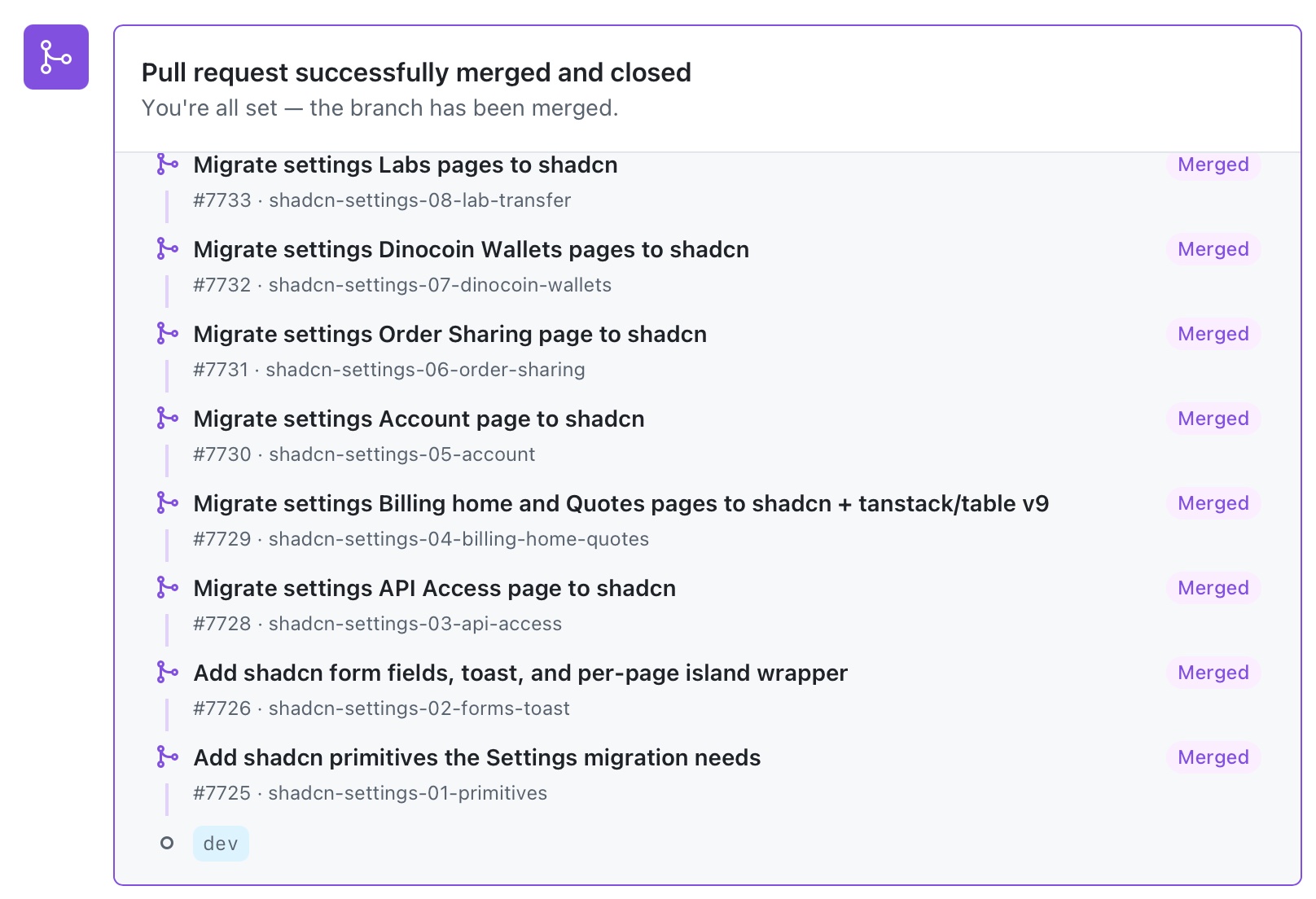
Task: Click merge icon beside shadcn primitives PR
Action: (167, 756)
